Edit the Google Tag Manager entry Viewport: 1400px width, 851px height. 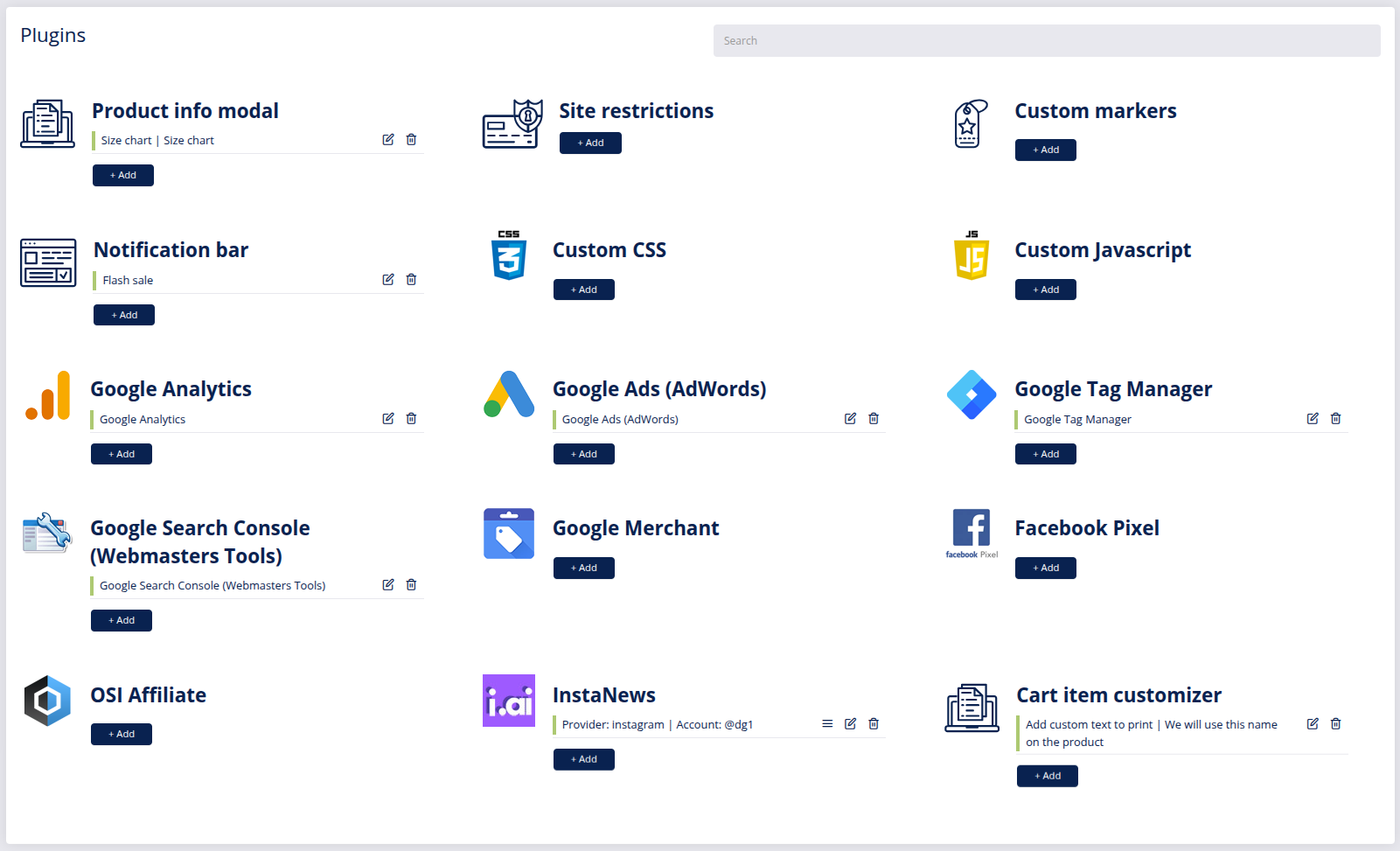(x=1313, y=419)
